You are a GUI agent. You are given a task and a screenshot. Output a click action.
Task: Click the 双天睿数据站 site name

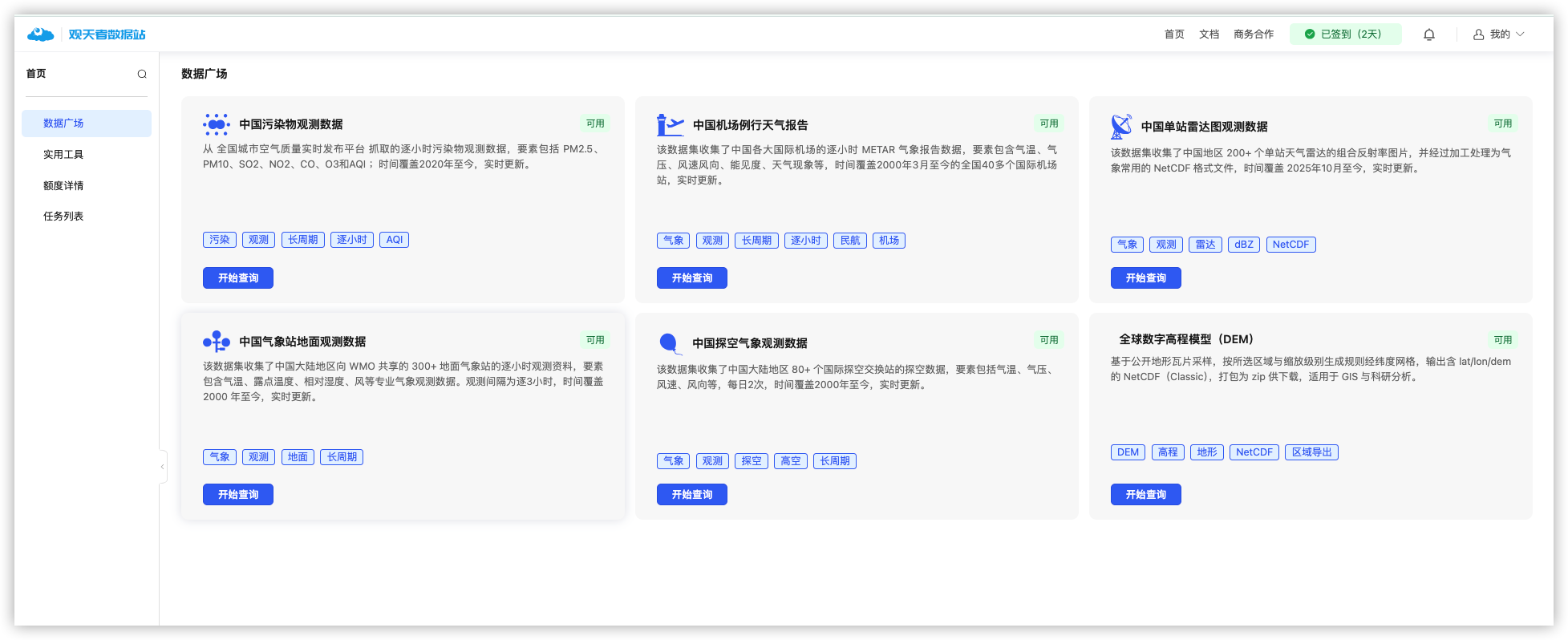click(x=107, y=34)
